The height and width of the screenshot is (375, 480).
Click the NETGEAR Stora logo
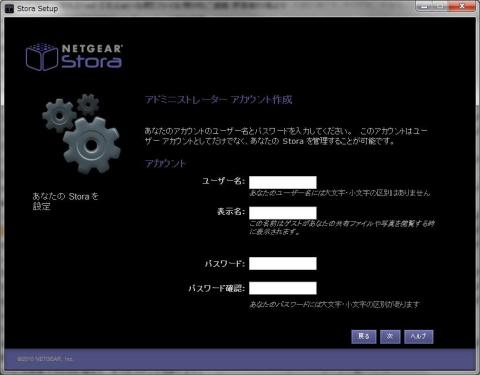pyautogui.click(x=74, y=57)
